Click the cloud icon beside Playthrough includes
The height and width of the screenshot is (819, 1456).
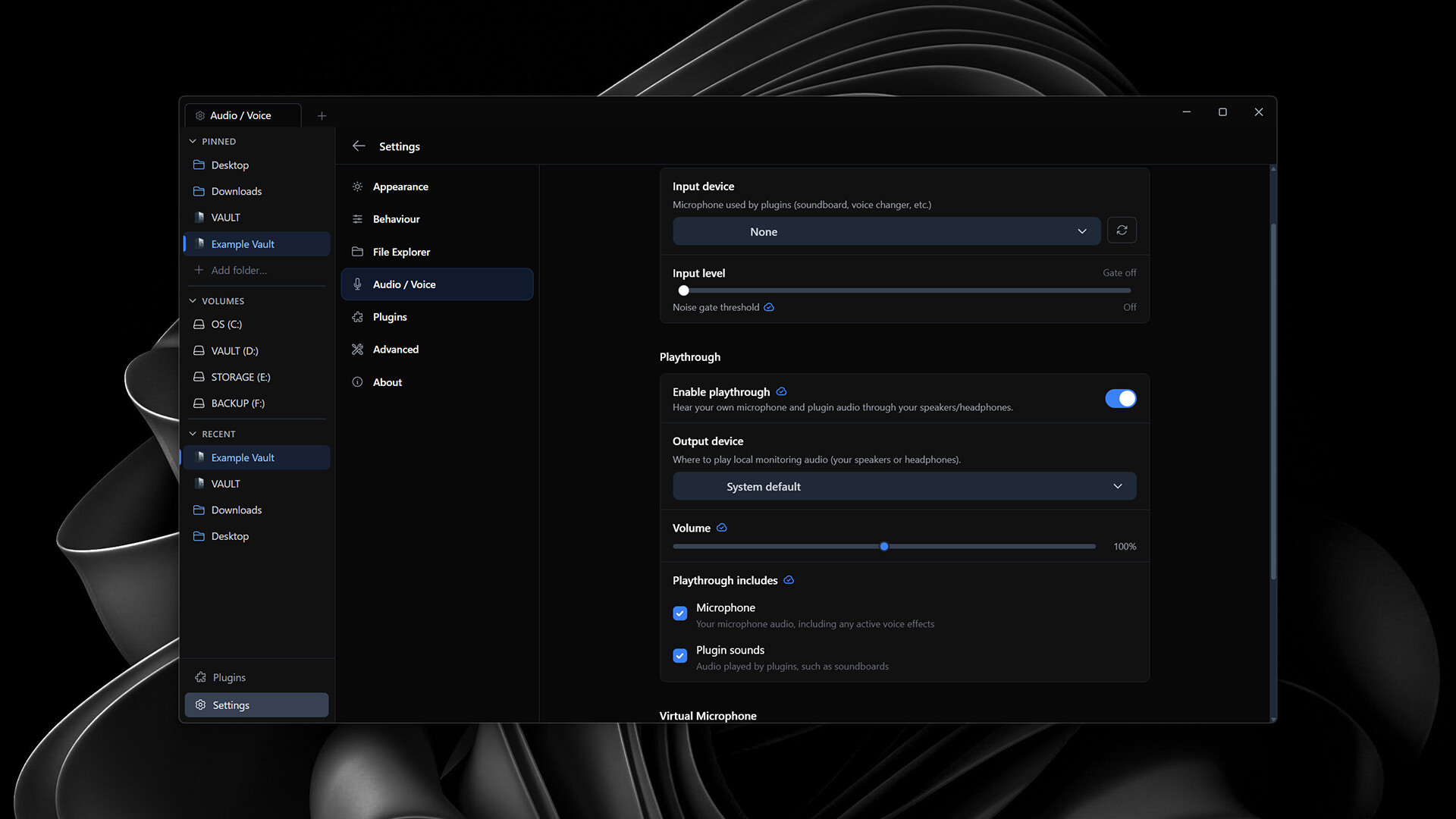coord(789,580)
